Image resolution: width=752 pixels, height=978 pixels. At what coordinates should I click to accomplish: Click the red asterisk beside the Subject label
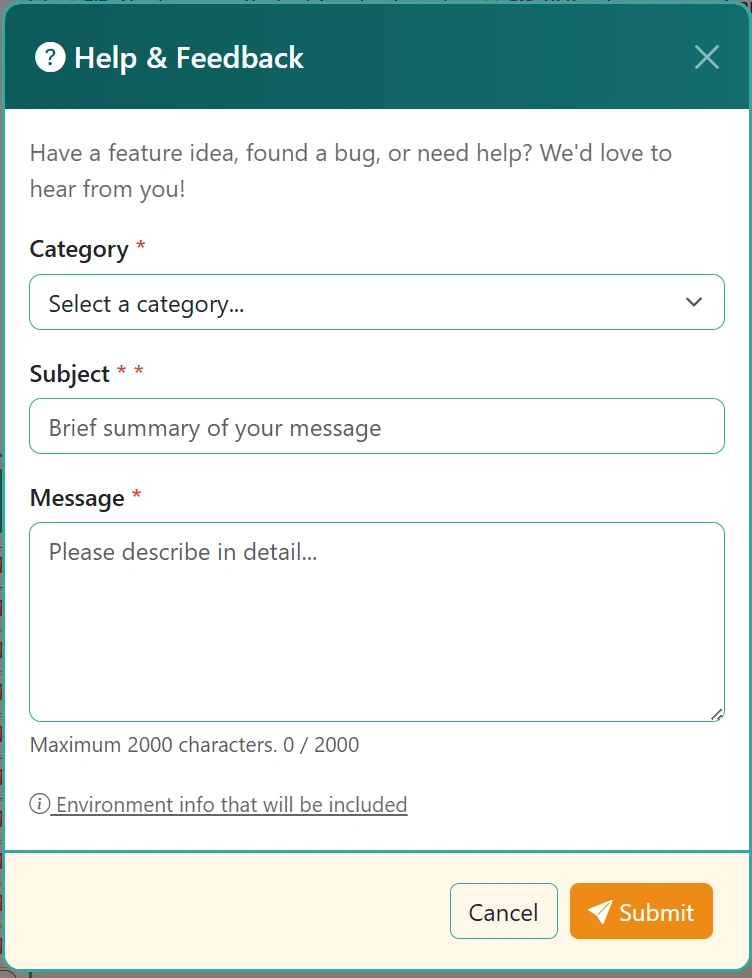coord(118,370)
